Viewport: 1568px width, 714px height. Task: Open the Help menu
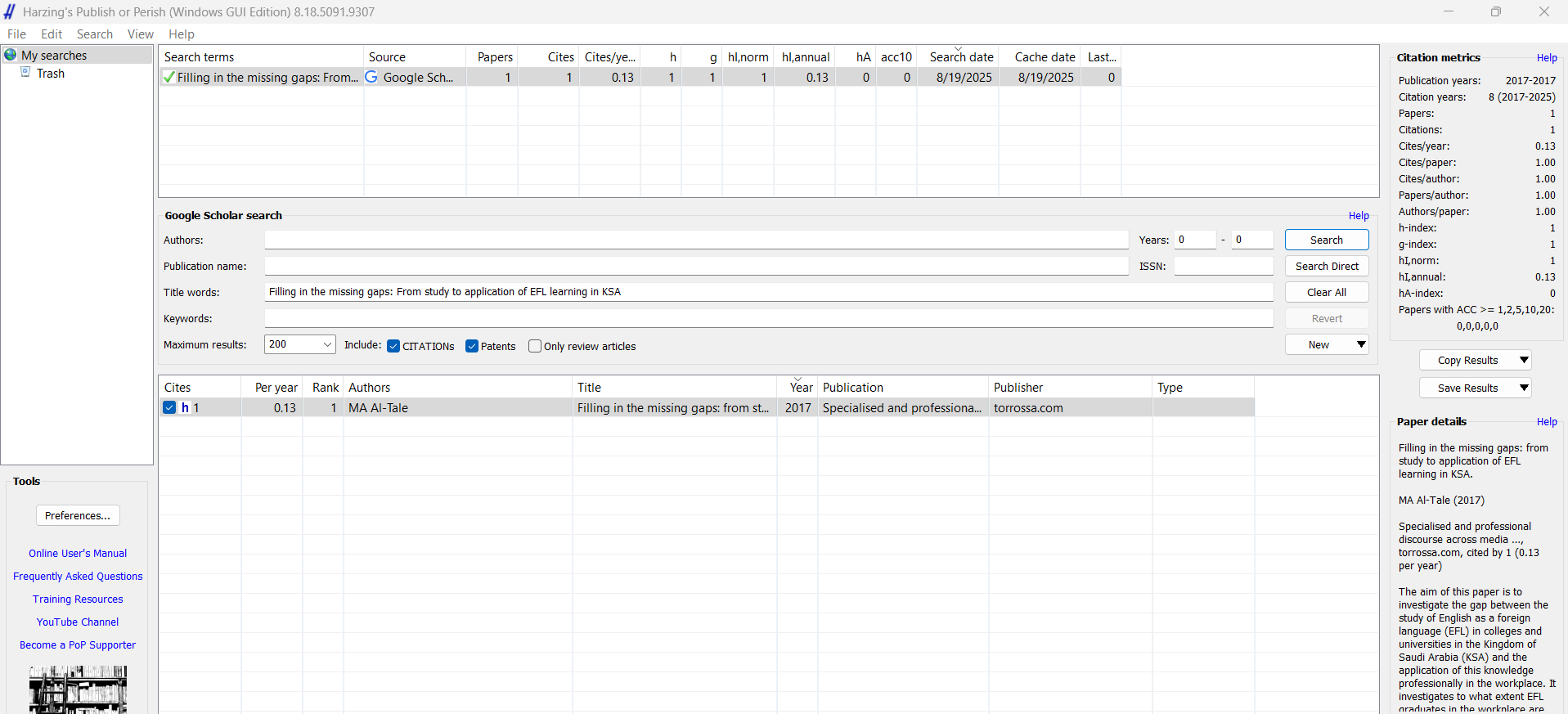[x=182, y=34]
